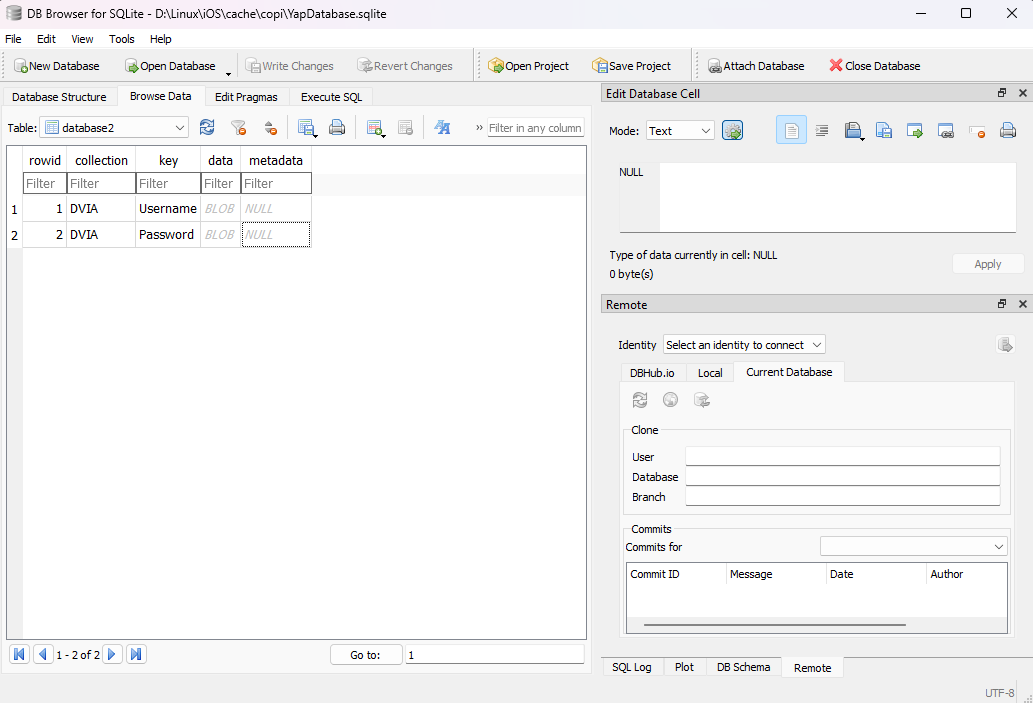Viewport: 1033px width, 703px height.
Task: Click the key column filter box
Action: pos(168,183)
